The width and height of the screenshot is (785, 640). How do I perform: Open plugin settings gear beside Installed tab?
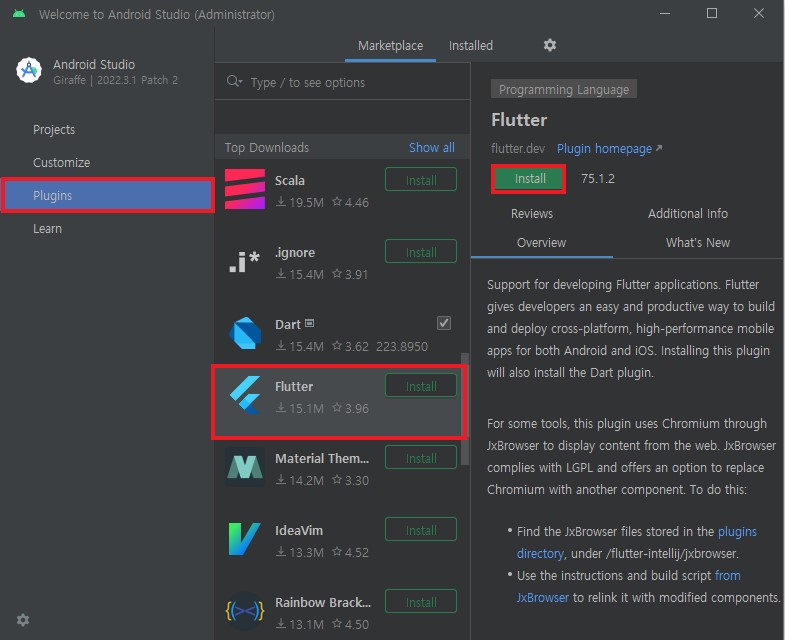550,45
